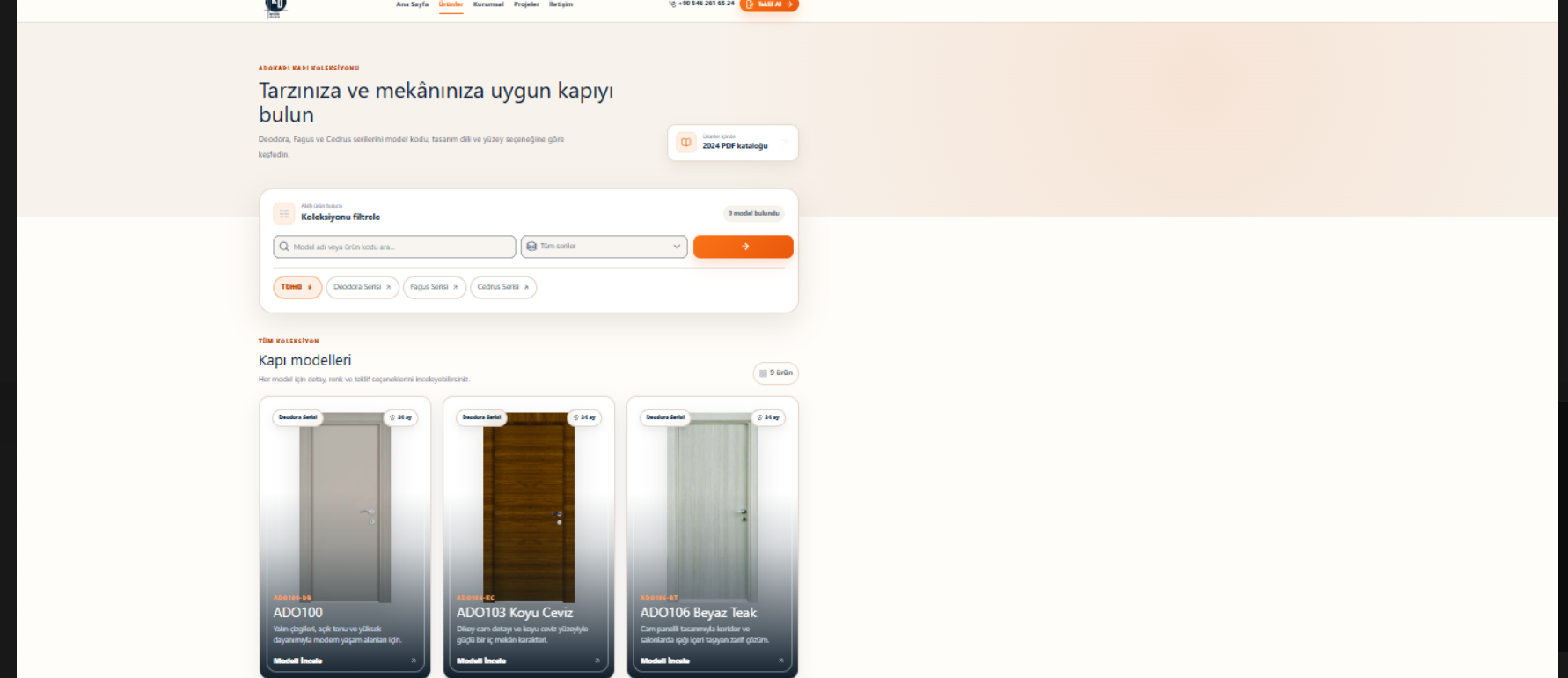This screenshot has height=678, width=1568.
Task: Click the arrow icon on ADO103 Koyu Ceviz card
Action: (x=597, y=660)
